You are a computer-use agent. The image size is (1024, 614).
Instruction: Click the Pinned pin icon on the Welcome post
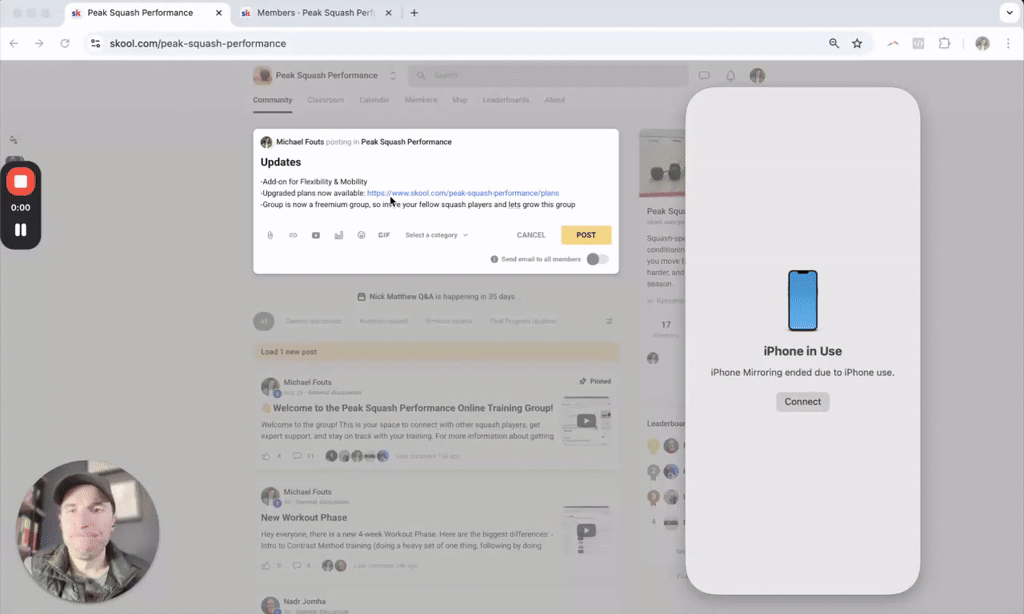click(583, 381)
